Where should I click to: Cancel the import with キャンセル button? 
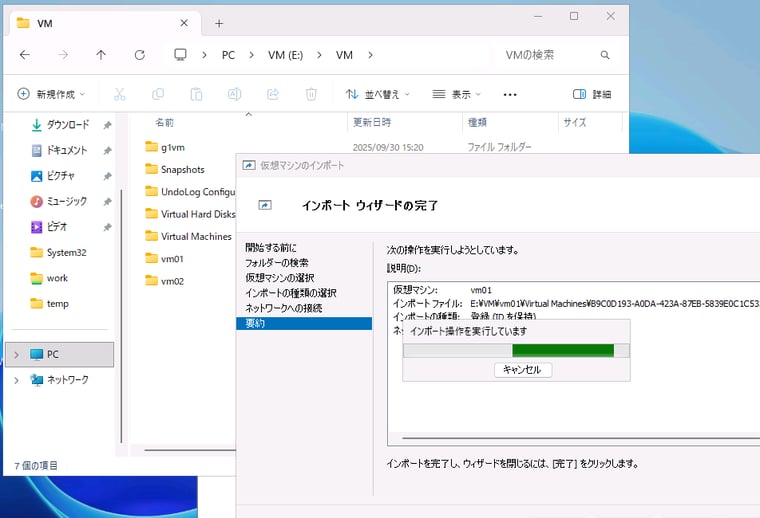(x=523, y=370)
